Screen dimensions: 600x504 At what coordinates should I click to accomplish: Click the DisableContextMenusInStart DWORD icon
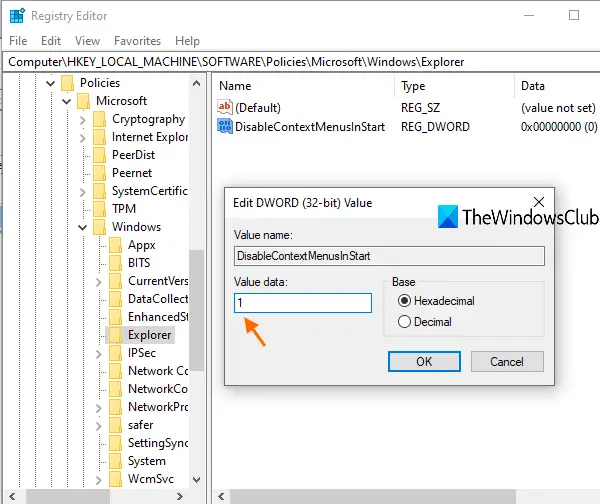pyautogui.click(x=225, y=126)
